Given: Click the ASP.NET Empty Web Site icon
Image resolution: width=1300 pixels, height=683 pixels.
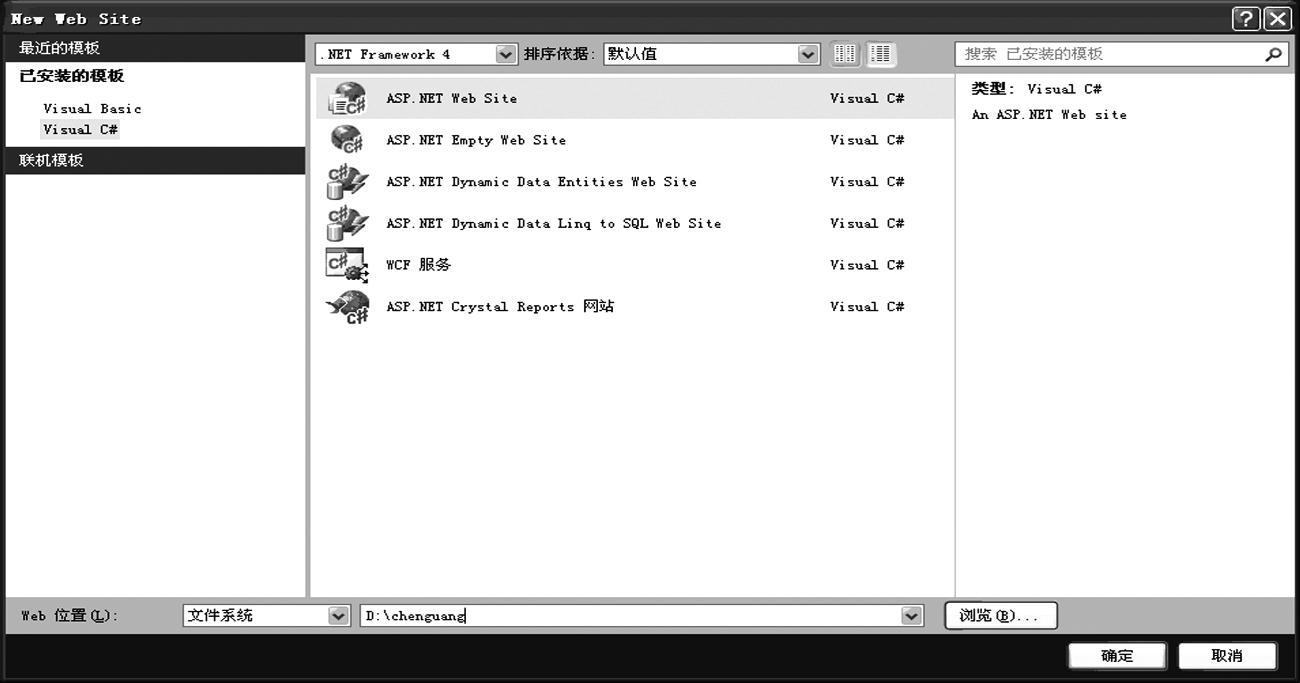Looking at the screenshot, I should [x=347, y=139].
